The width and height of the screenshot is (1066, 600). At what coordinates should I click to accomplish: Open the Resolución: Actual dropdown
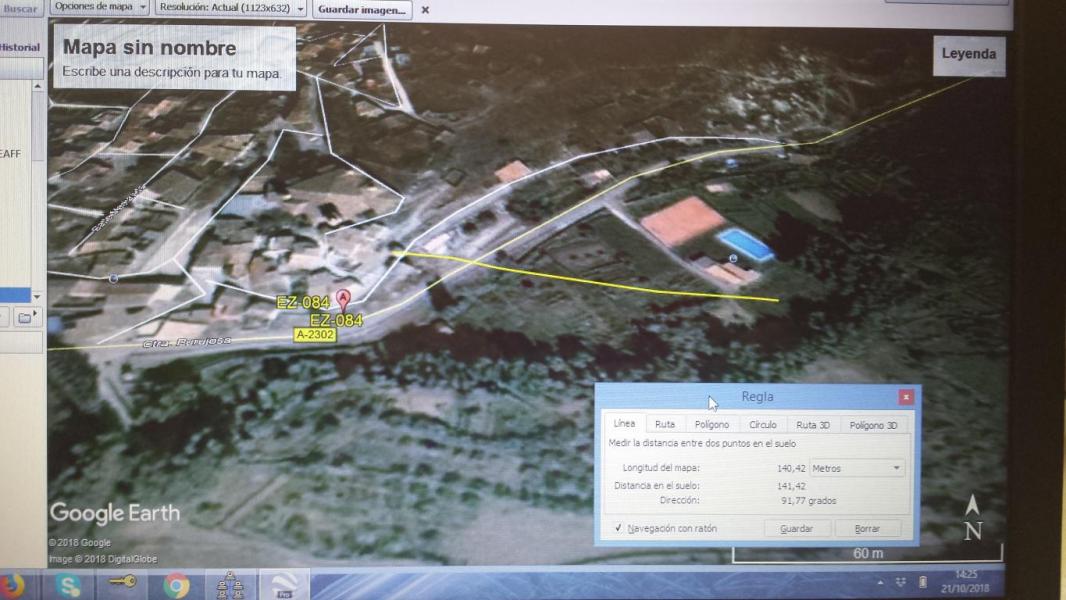tap(231, 7)
